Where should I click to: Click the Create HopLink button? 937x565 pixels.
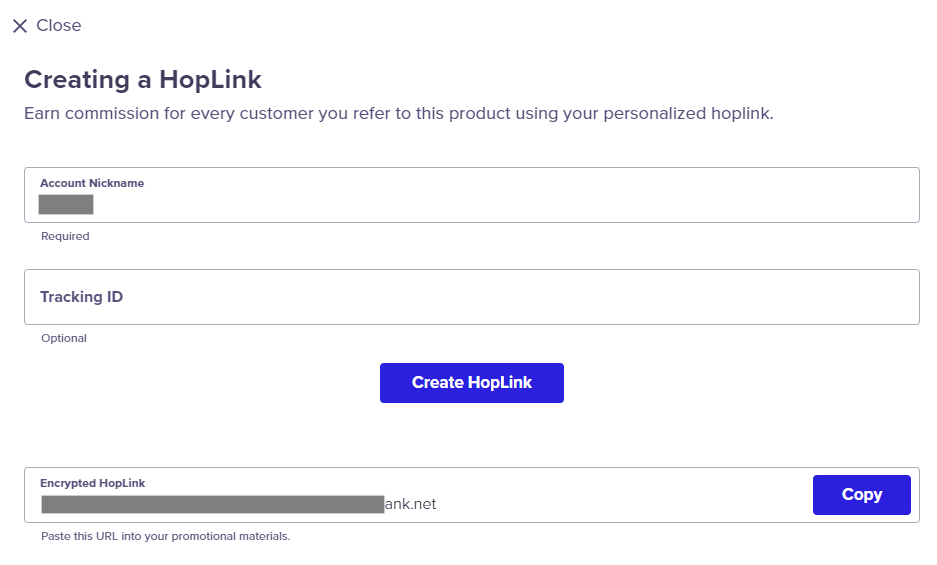pyautogui.click(x=471, y=383)
